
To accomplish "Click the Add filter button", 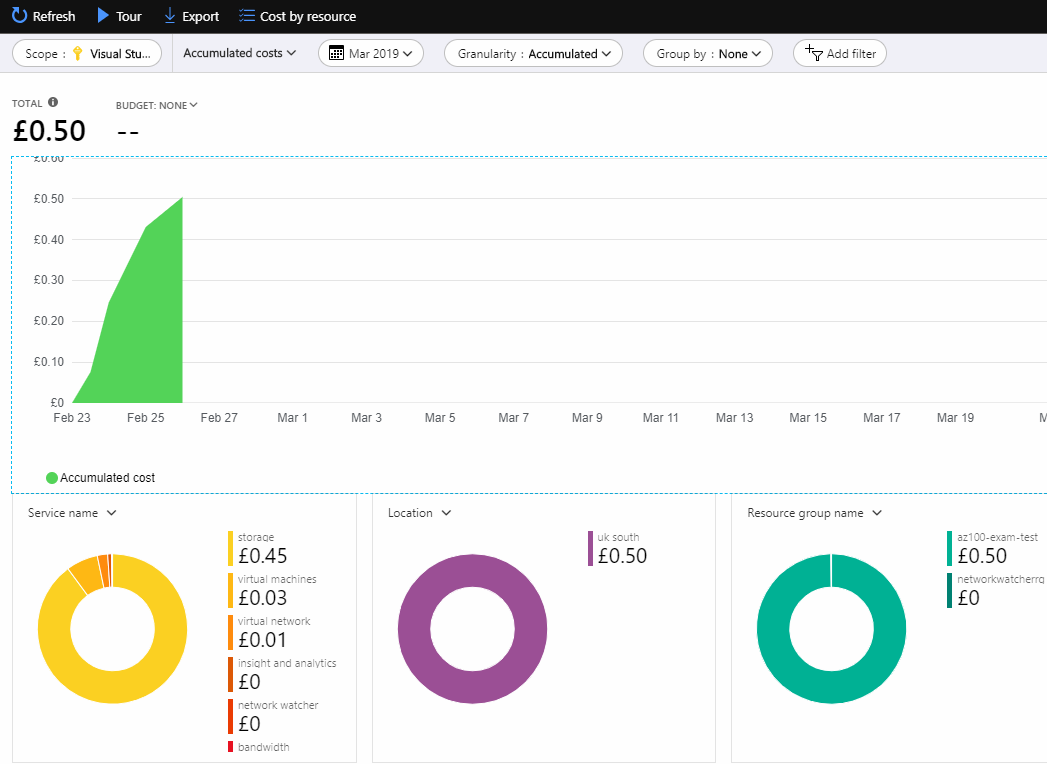I will [x=839, y=54].
